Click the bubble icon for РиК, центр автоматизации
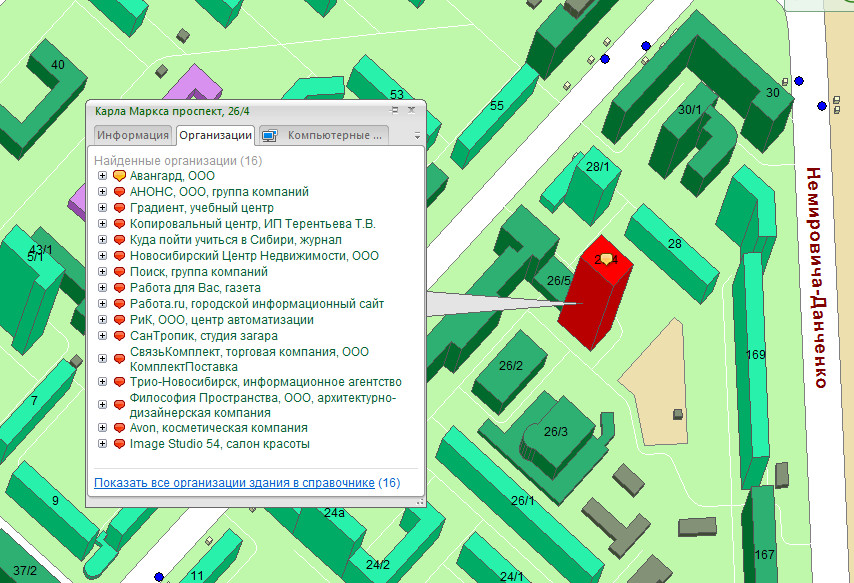854x583 pixels. pos(119,320)
